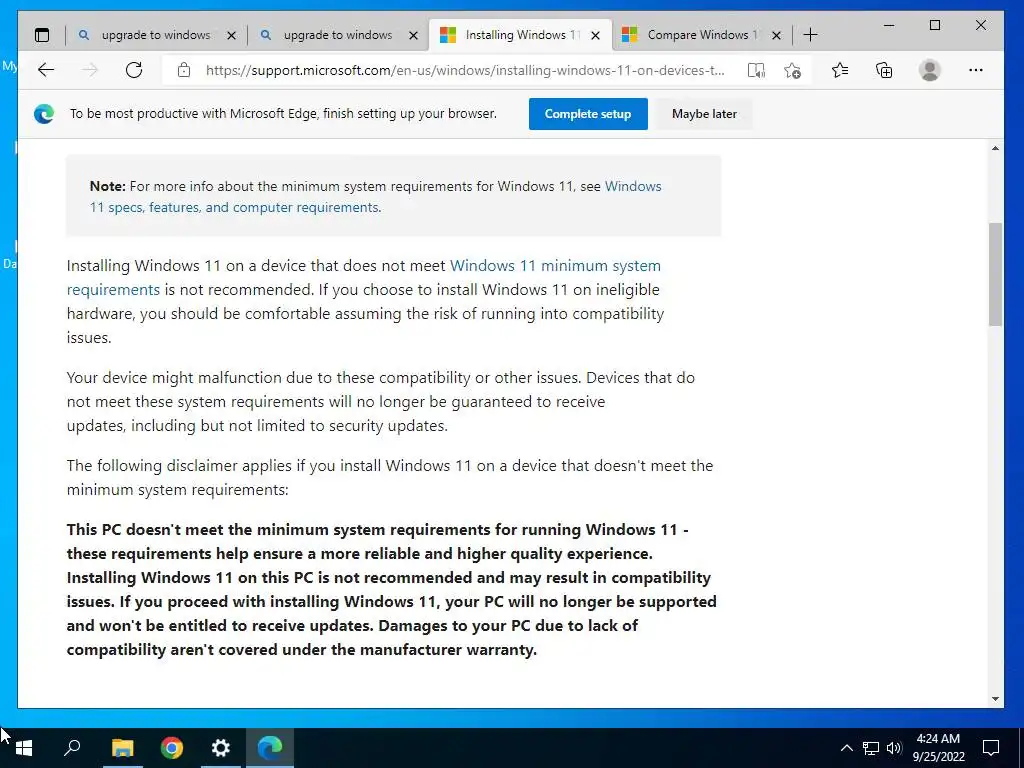This screenshot has width=1024, height=768.
Task: Launch Google Chrome from the taskbar
Action: pos(172,748)
